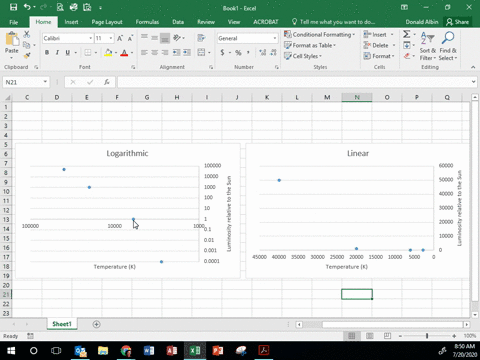
Task: Decrease the indent
Action: (x=176, y=53)
